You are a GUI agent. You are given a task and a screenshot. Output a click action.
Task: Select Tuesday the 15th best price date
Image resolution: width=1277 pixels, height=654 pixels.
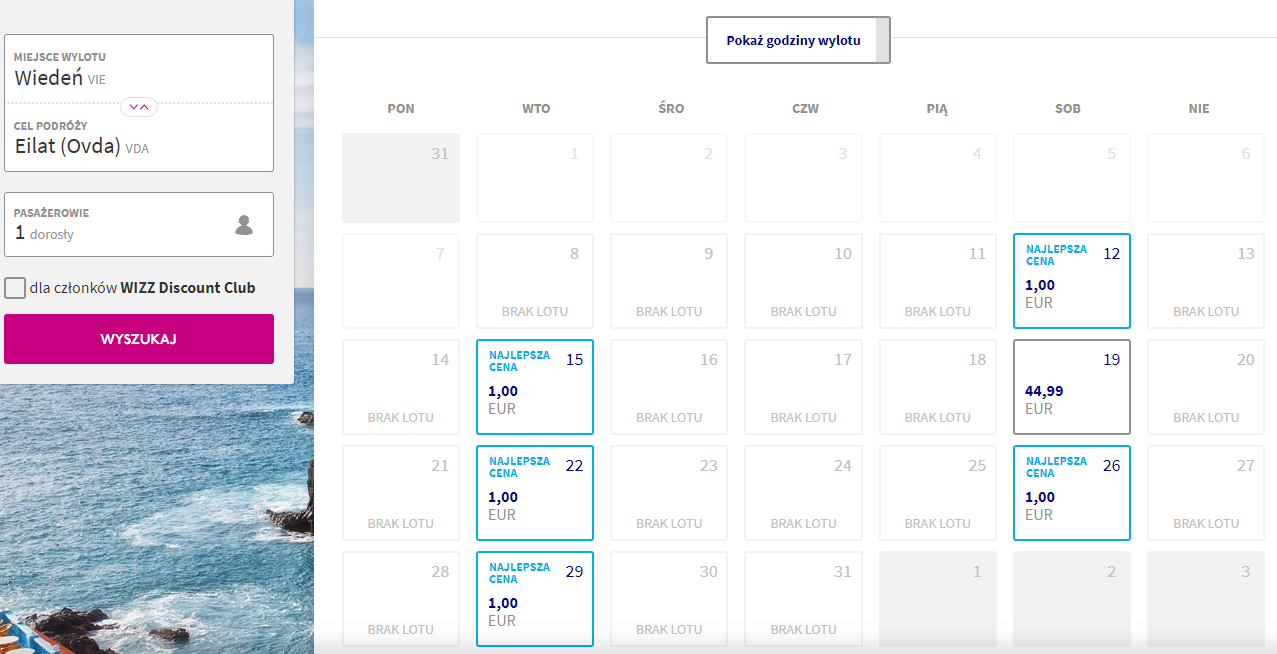point(535,387)
